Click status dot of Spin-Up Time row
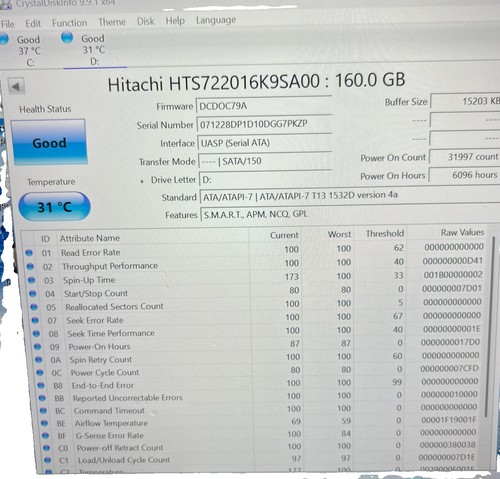This screenshot has width=500, height=479. point(31,280)
